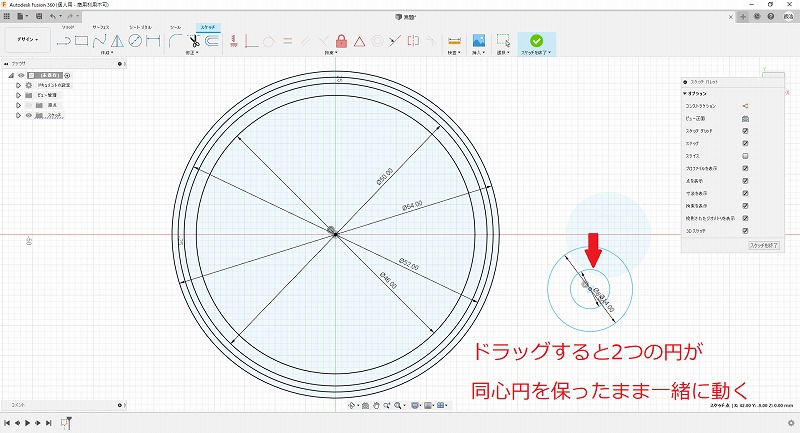Open the Modify group dropdown menu
800x433 pixels.
(192, 53)
